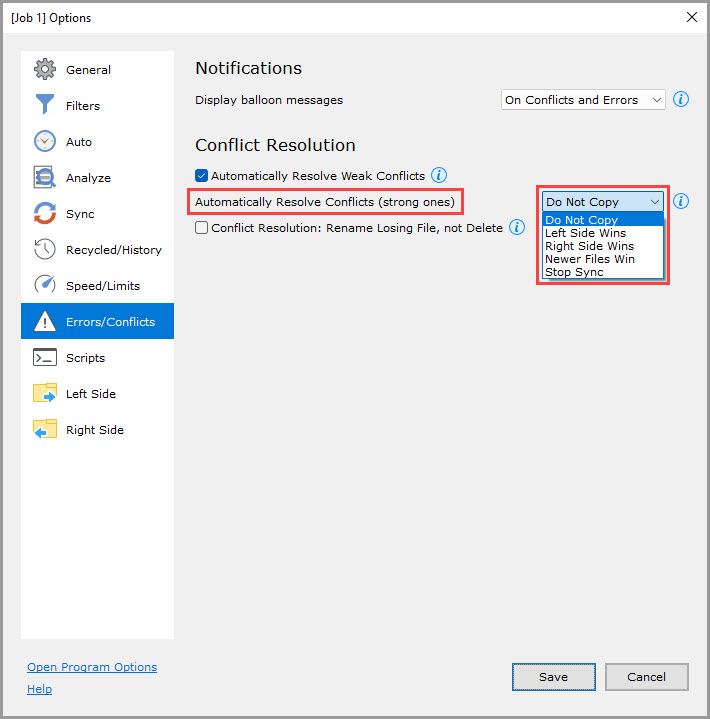
Task: Pick Stop Sync in the conflict list
Action: (x=575, y=272)
